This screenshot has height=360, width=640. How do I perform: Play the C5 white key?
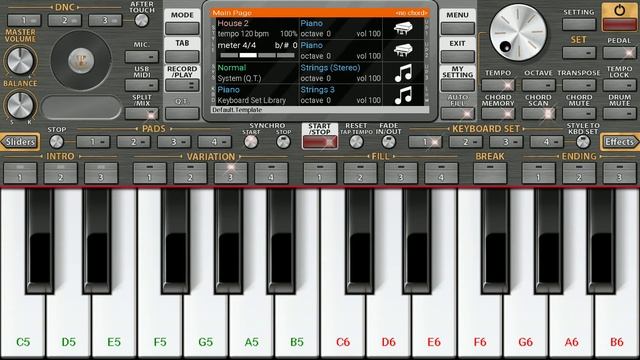point(23,322)
